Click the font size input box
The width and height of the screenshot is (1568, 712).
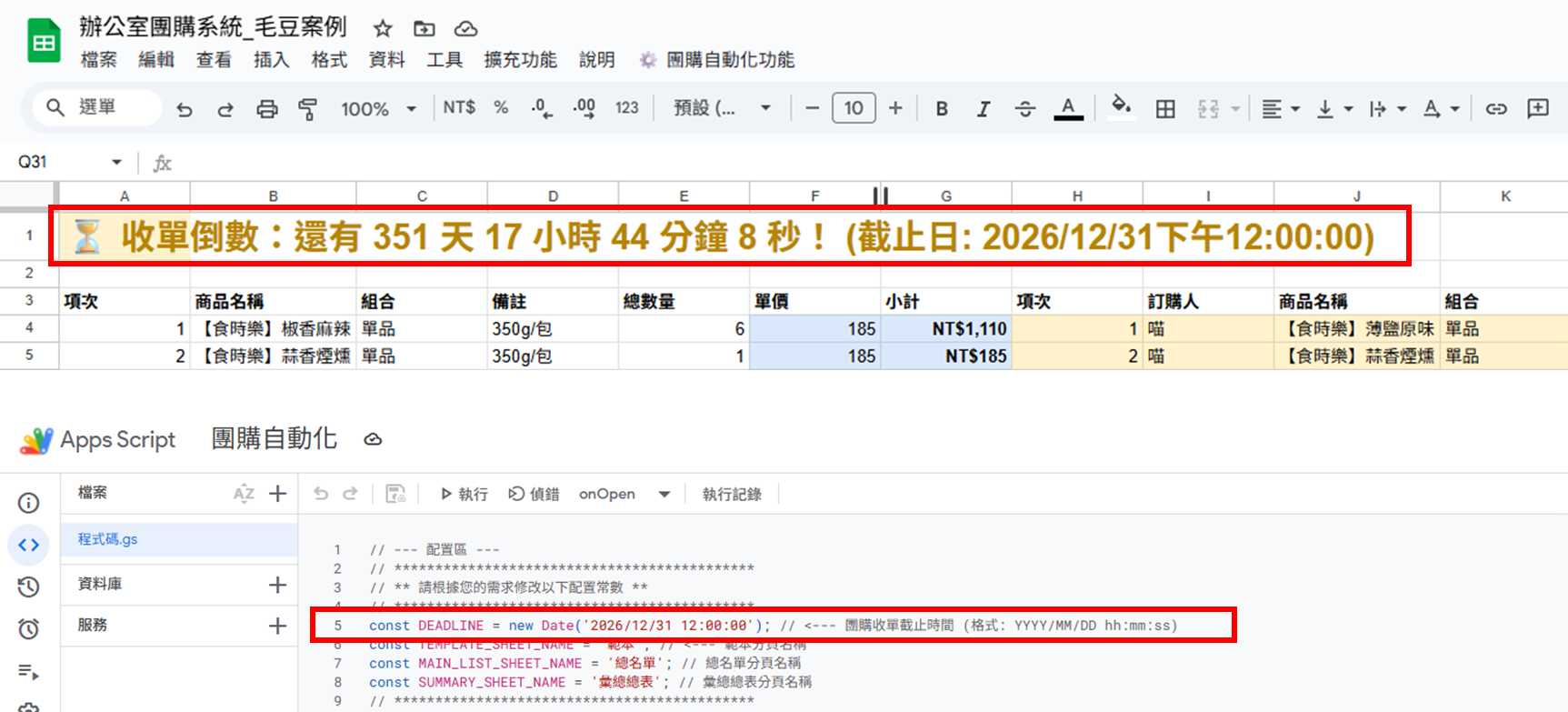[854, 108]
